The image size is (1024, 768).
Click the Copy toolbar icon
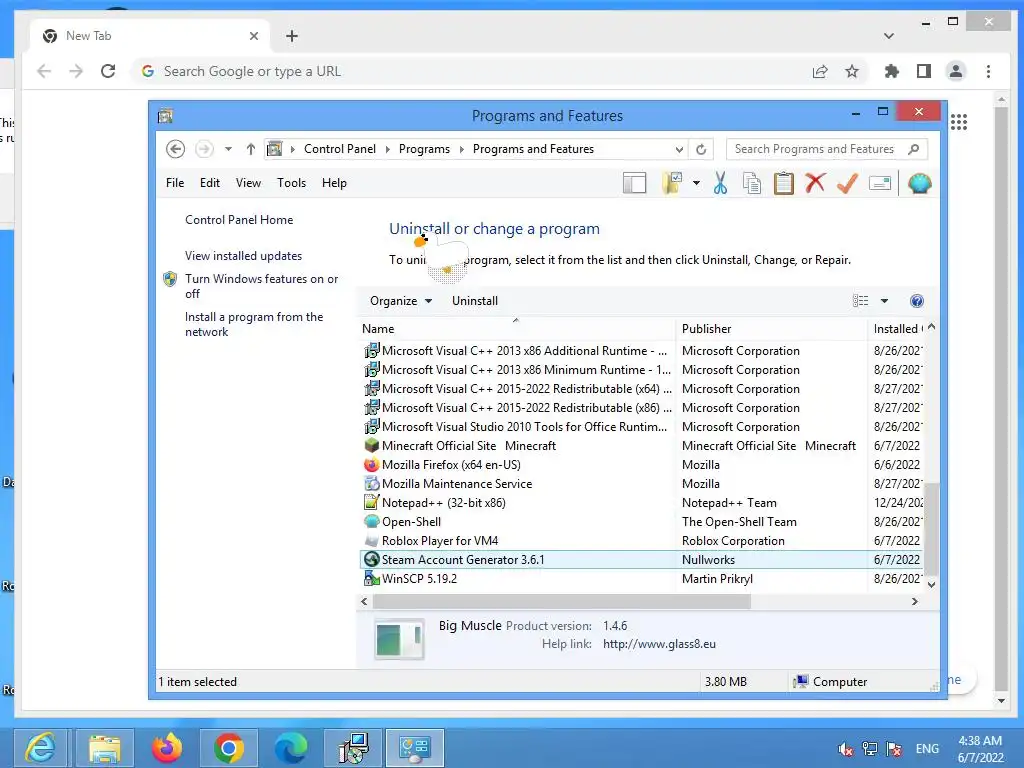[x=752, y=184]
